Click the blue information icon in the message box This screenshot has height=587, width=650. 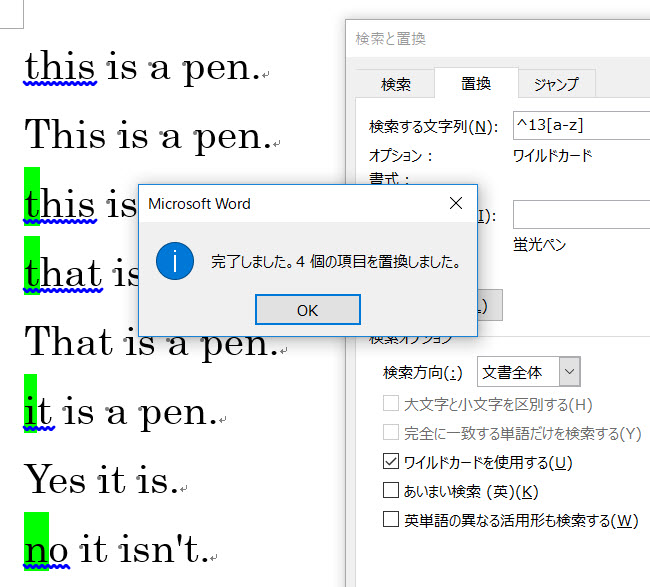pos(174,261)
